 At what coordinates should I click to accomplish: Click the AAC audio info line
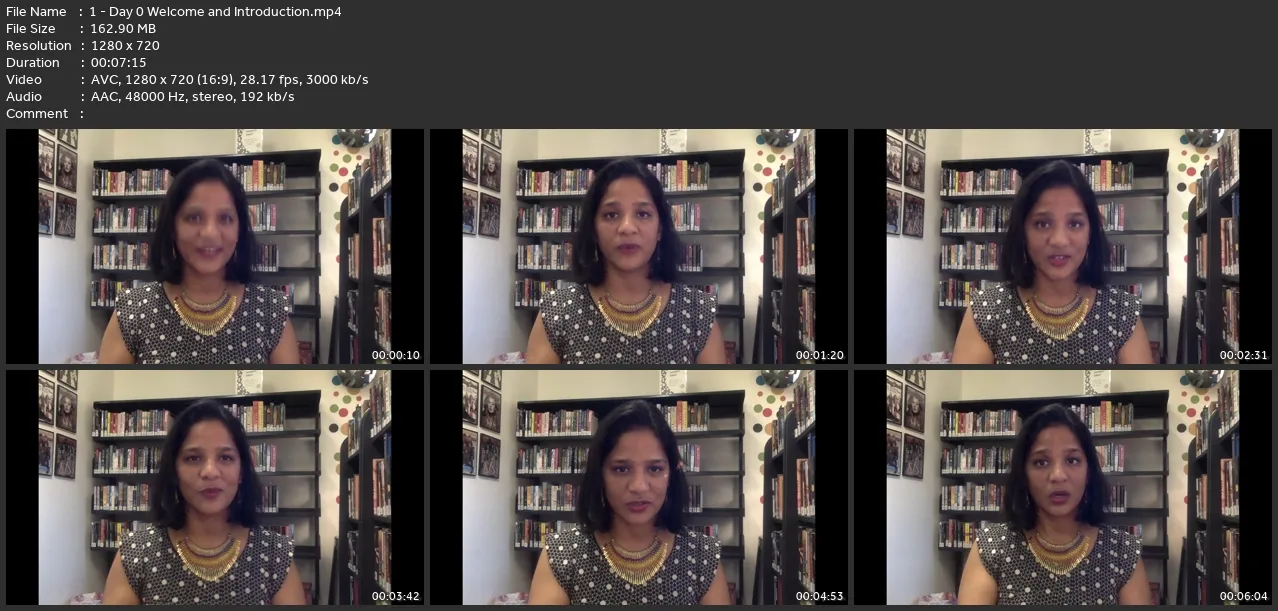[192, 97]
